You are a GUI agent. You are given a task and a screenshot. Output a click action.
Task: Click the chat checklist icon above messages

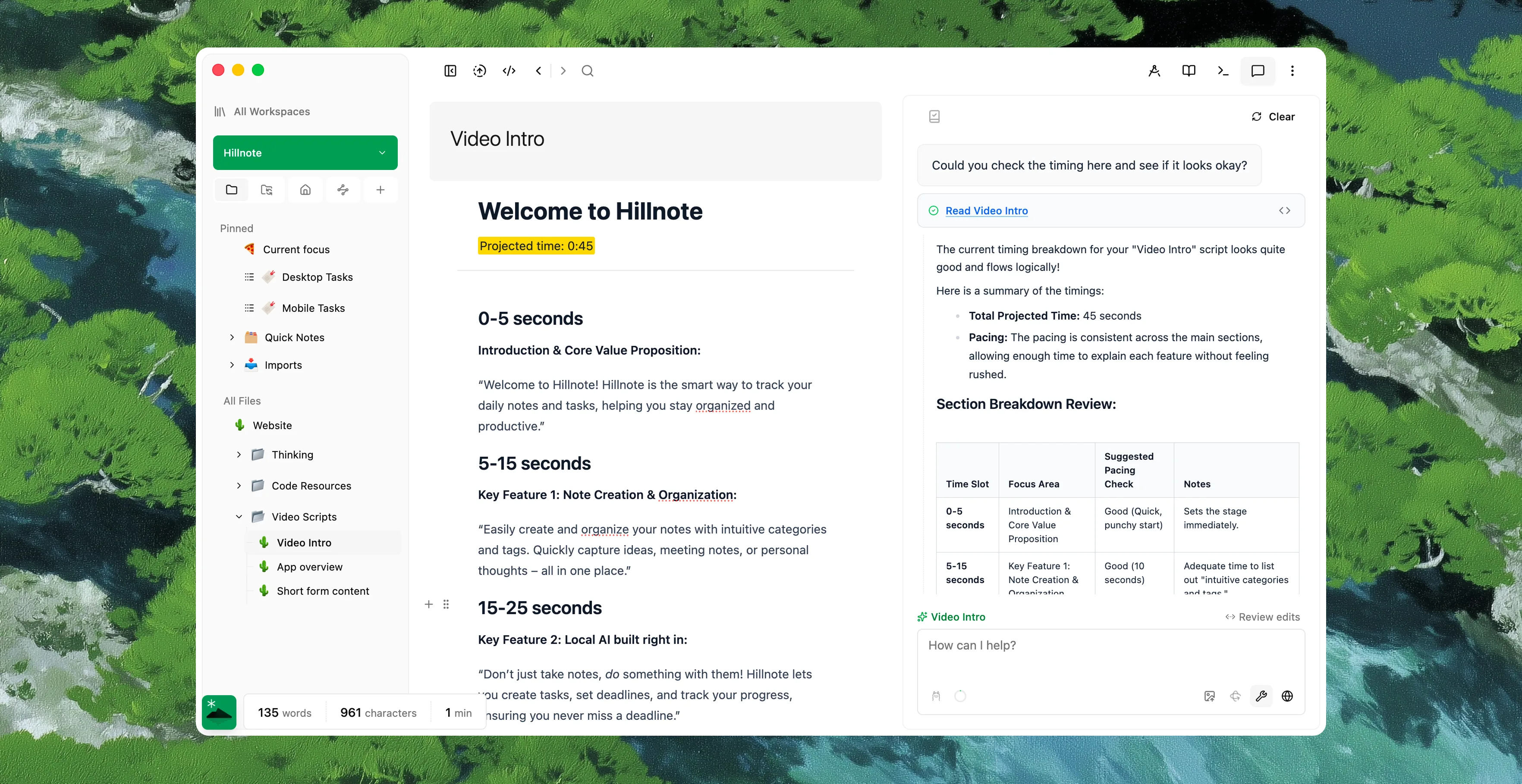[934, 116]
